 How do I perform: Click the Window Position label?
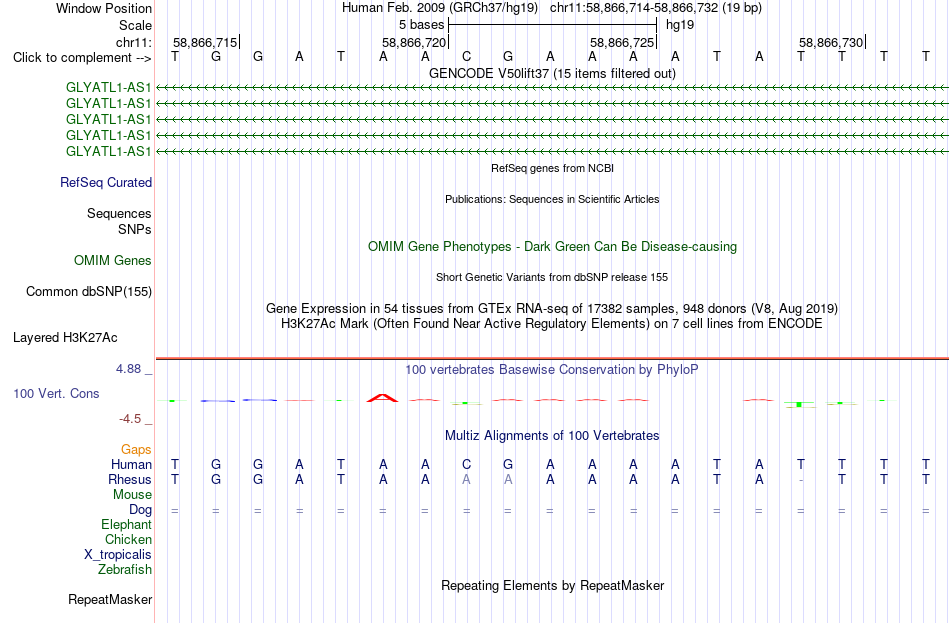pyautogui.click(x=104, y=8)
